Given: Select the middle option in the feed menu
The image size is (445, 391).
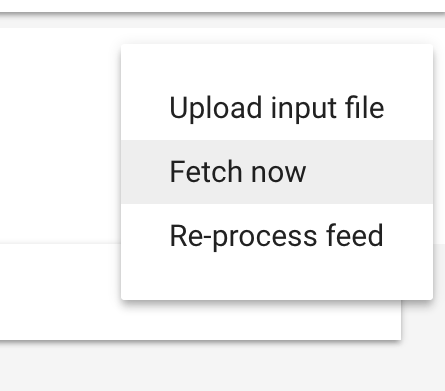Looking at the screenshot, I should [277, 172].
